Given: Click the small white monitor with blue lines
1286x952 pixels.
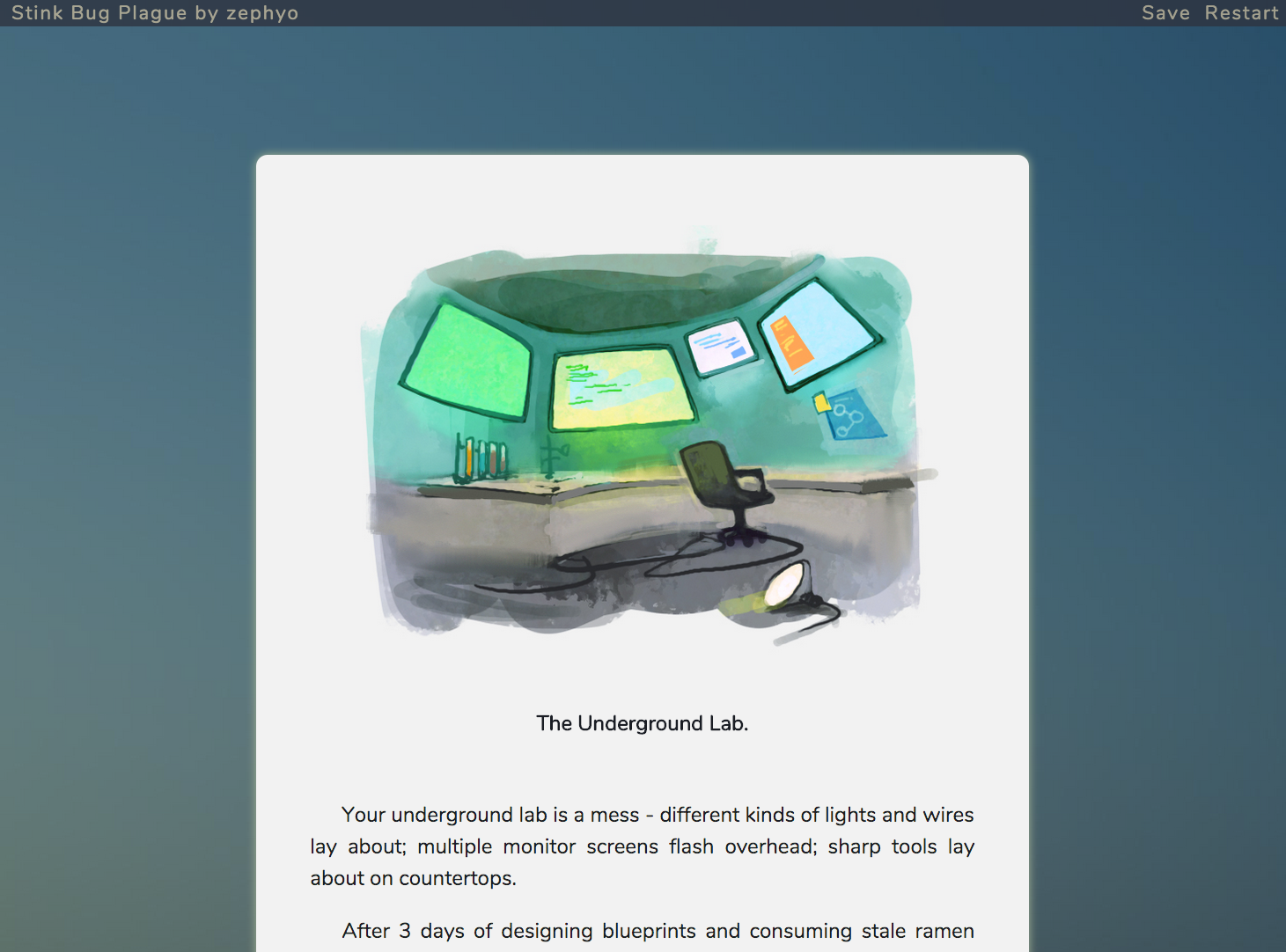Looking at the screenshot, I should 722,347.
